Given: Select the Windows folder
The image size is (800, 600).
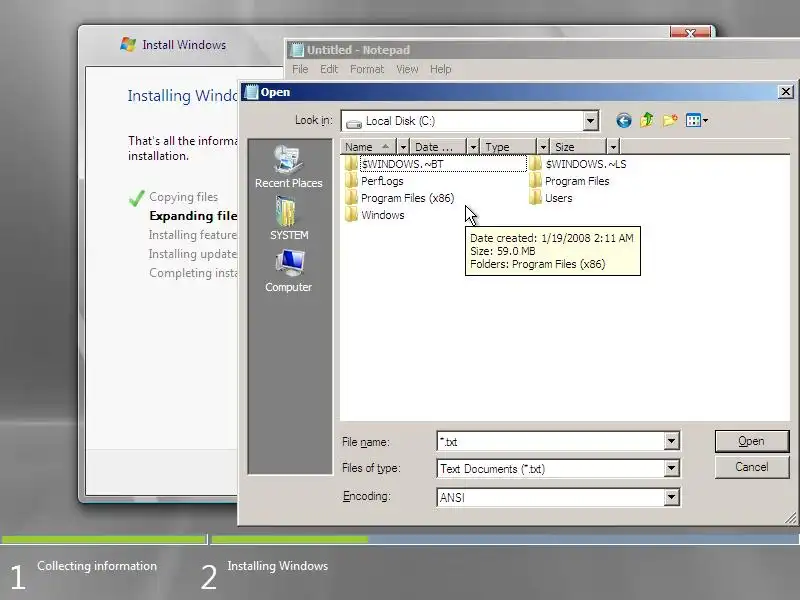Looking at the screenshot, I should pos(375,215).
